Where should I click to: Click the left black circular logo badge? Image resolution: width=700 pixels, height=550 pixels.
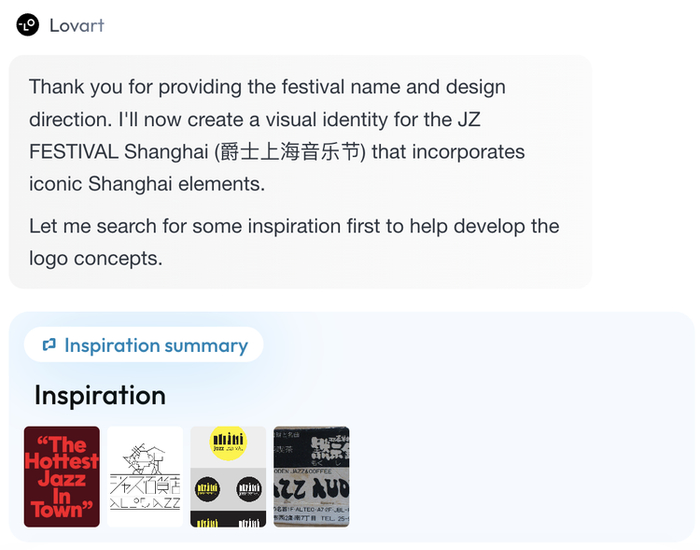[209, 488]
